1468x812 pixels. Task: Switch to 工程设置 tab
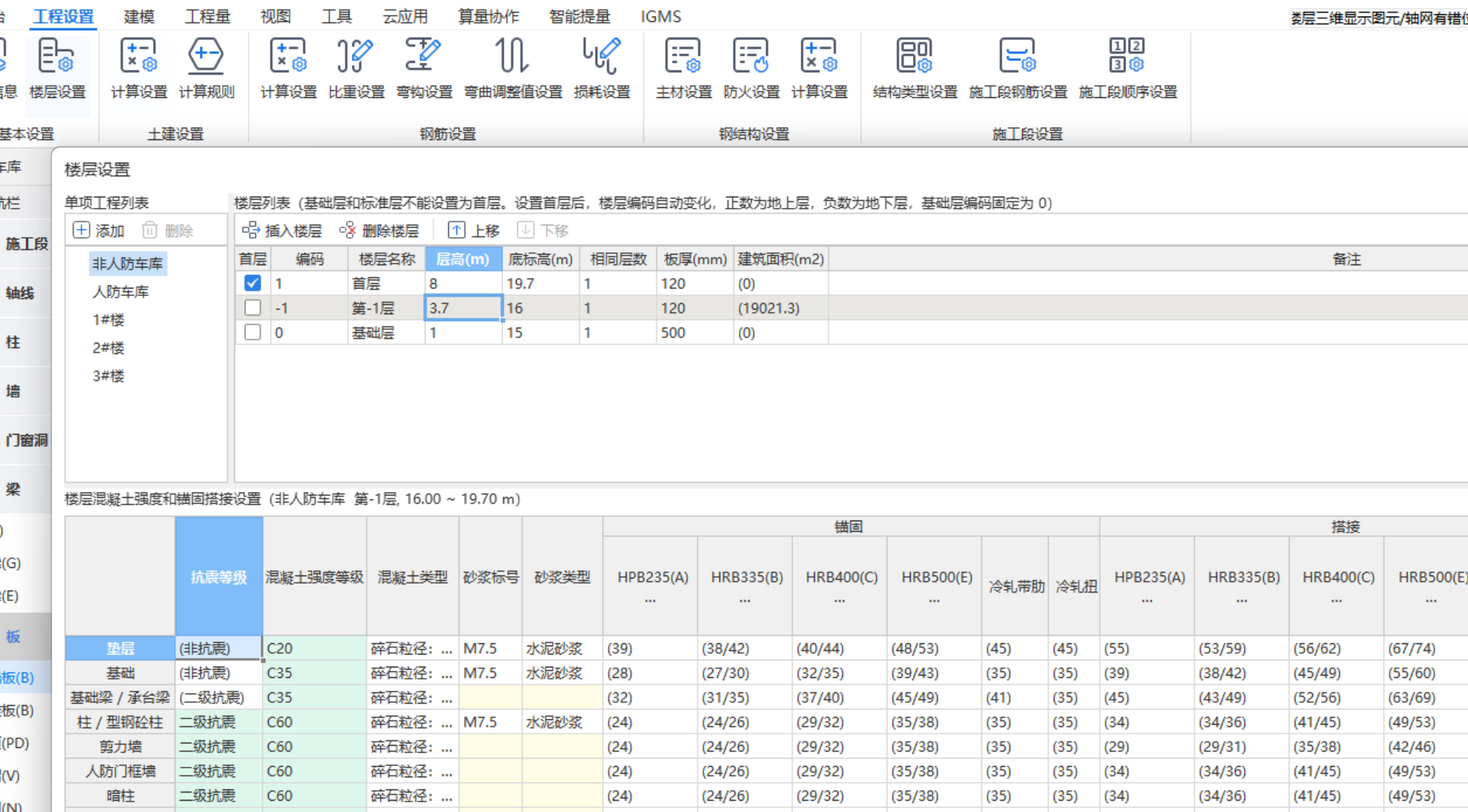64,17
